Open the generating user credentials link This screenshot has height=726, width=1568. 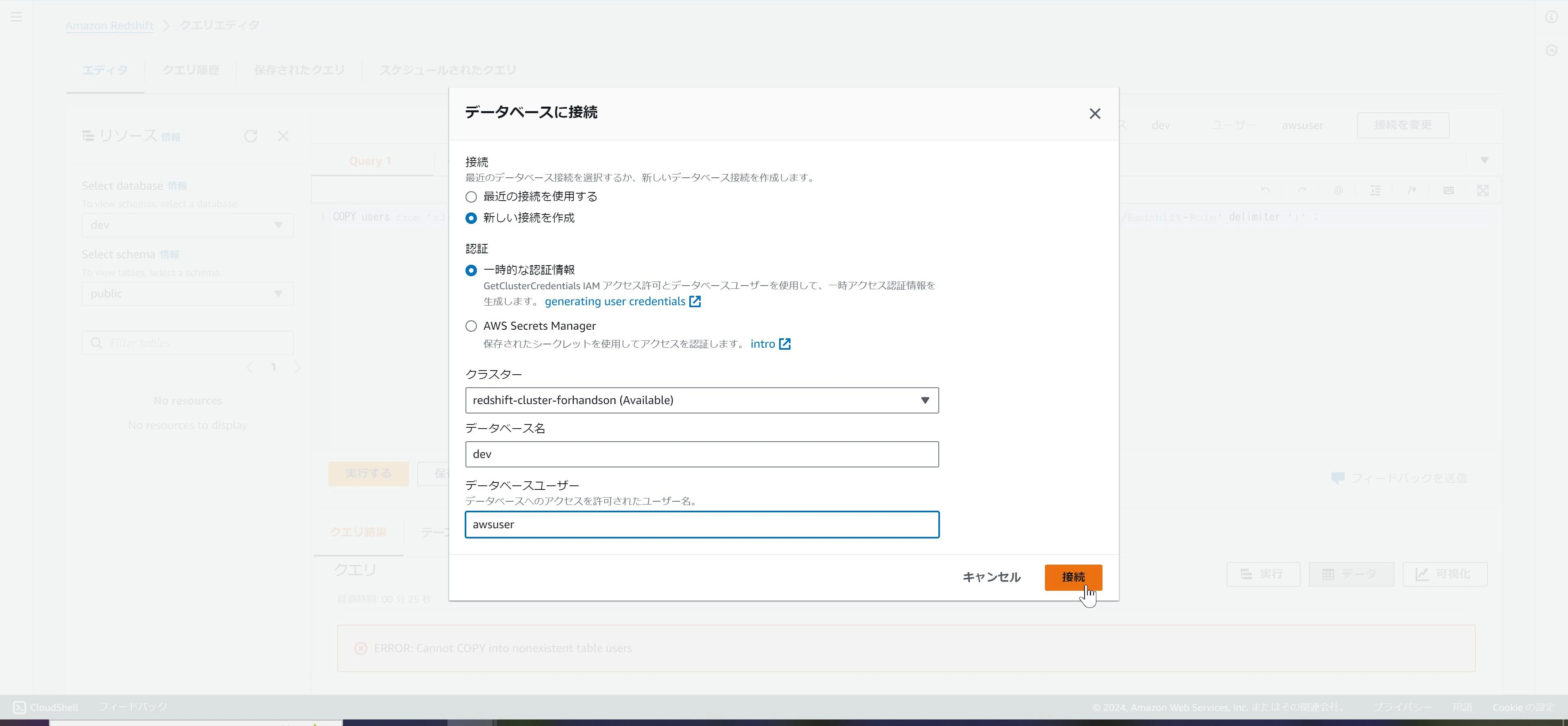point(622,302)
